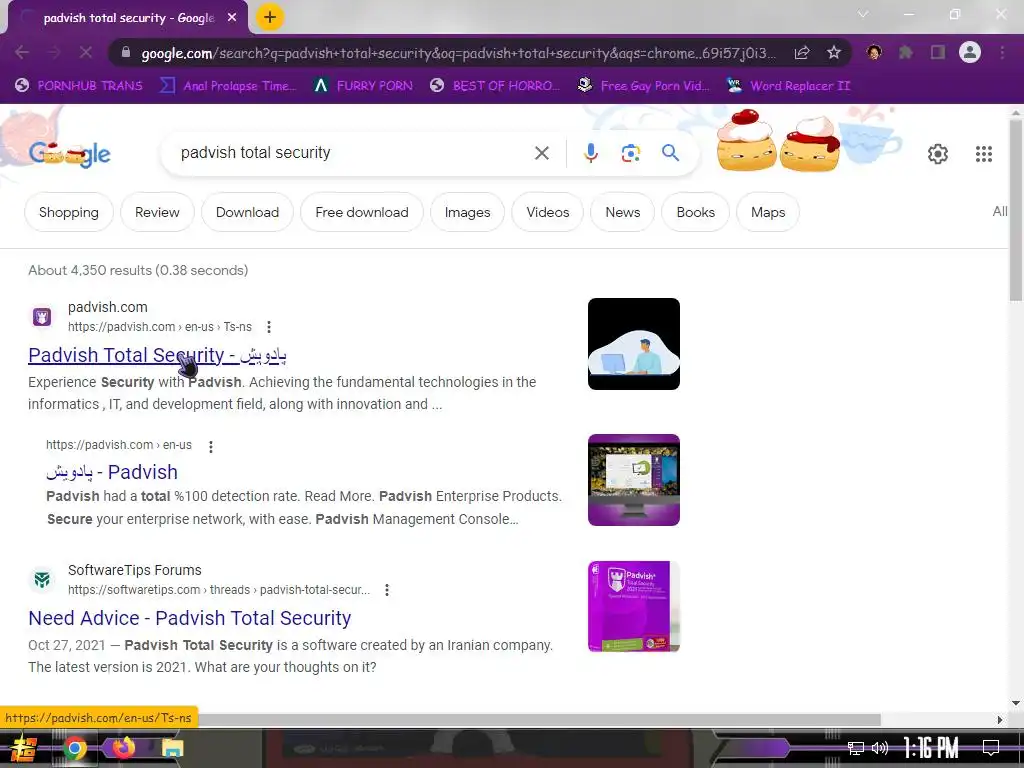Open the Start menu button
1024x768 pixels.
point(23,748)
